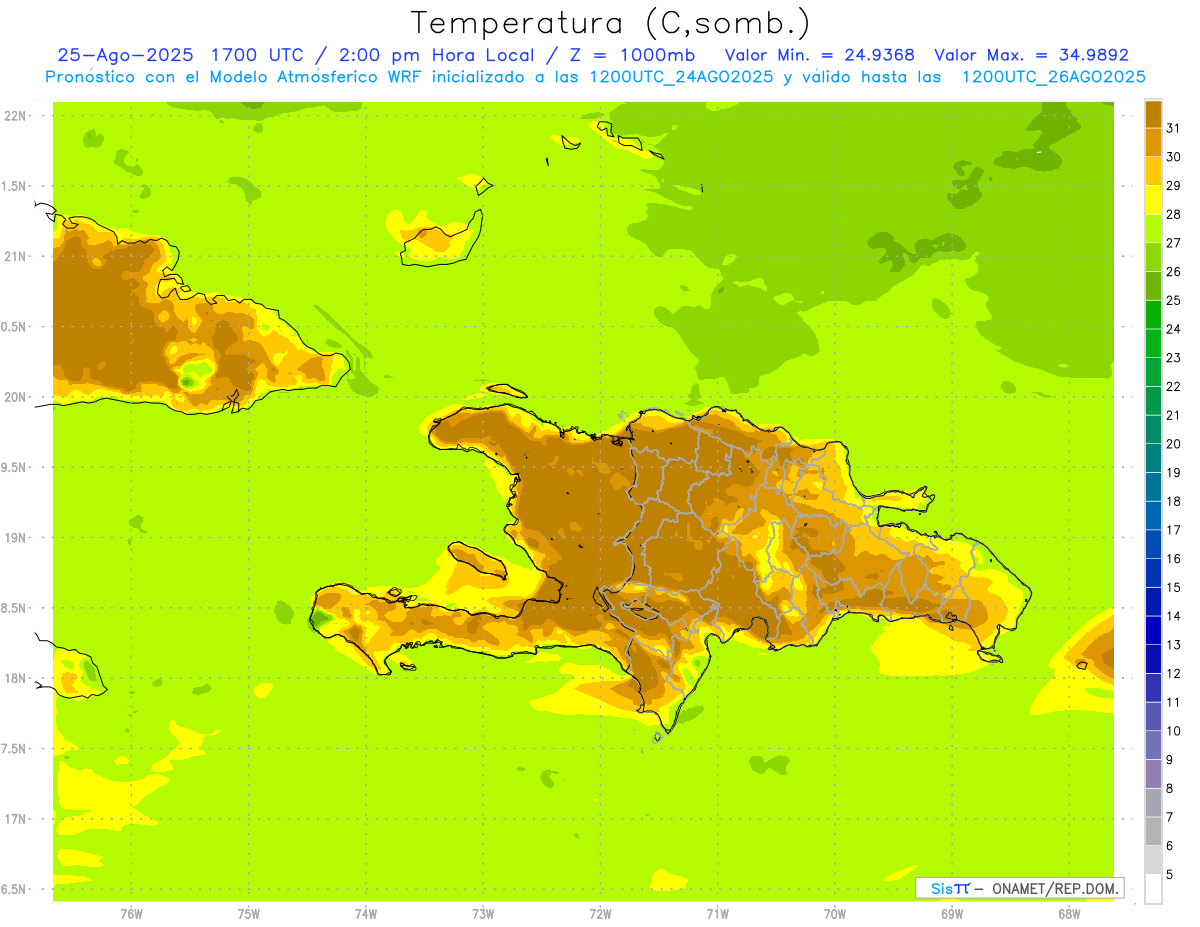Click the '69W' longitude axis label

[x=952, y=914]
